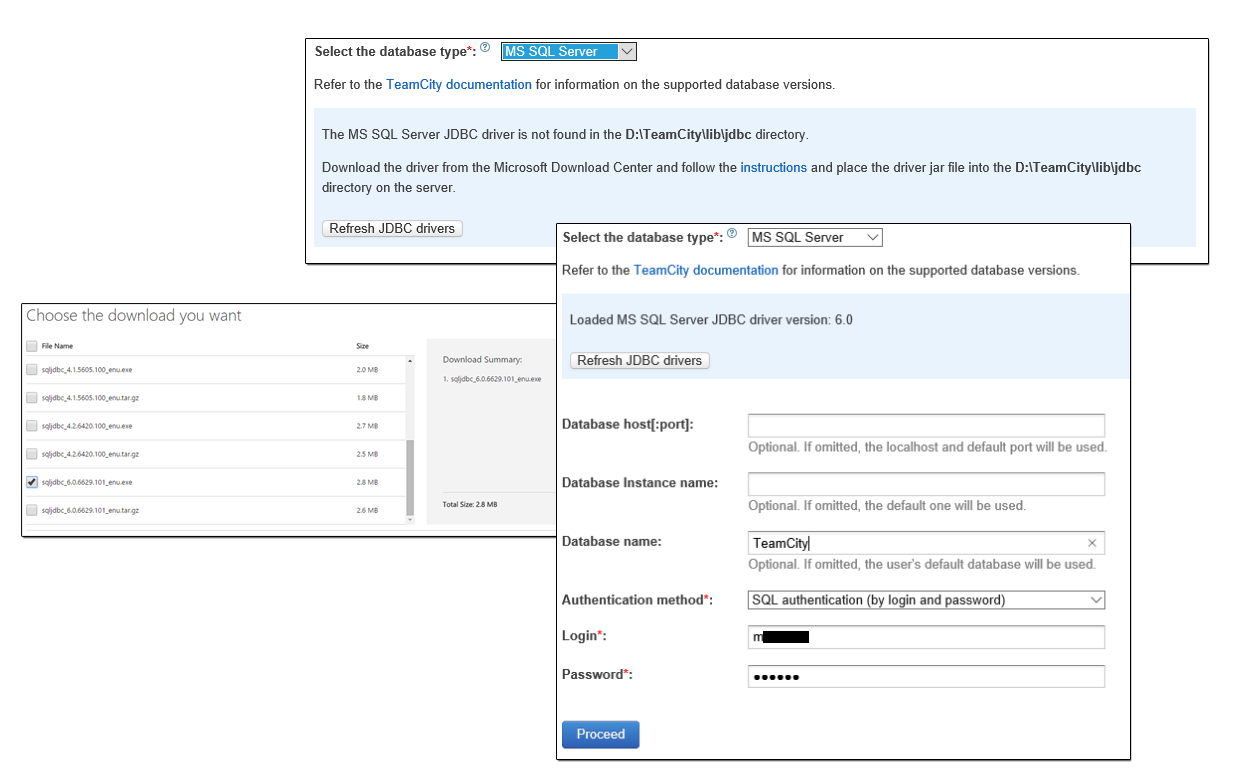
Task: Open MS SQL Server dropdown in front panel
Action: coord(815,237)
